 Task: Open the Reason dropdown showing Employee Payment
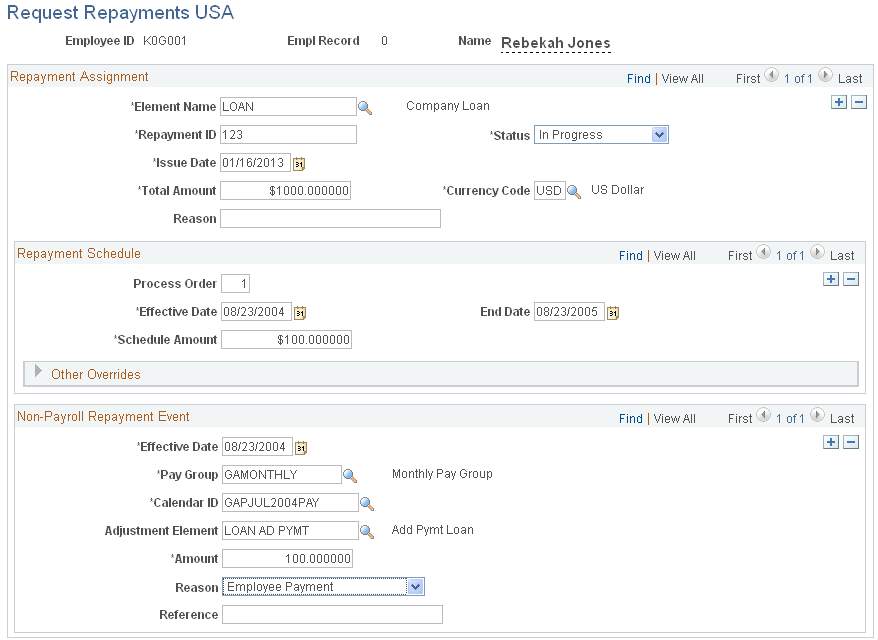pos(415,586)
